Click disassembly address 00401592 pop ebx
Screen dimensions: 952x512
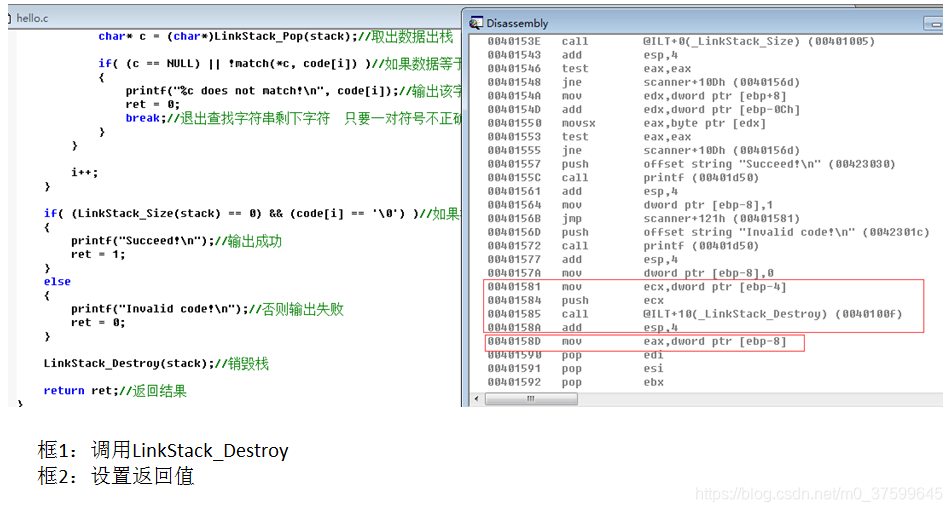click(576, 383)
